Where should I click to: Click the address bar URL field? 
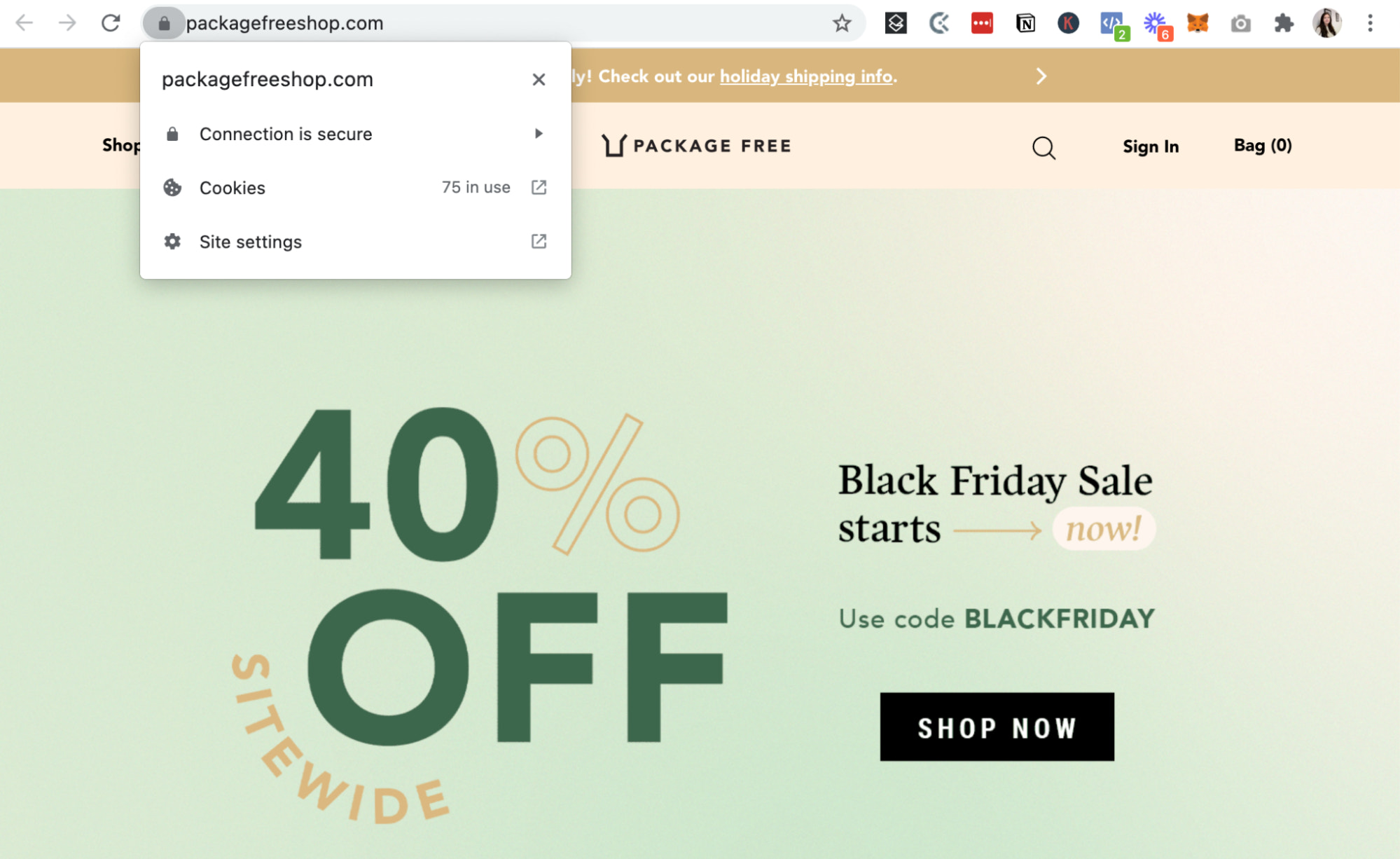[x=490, y=23]
